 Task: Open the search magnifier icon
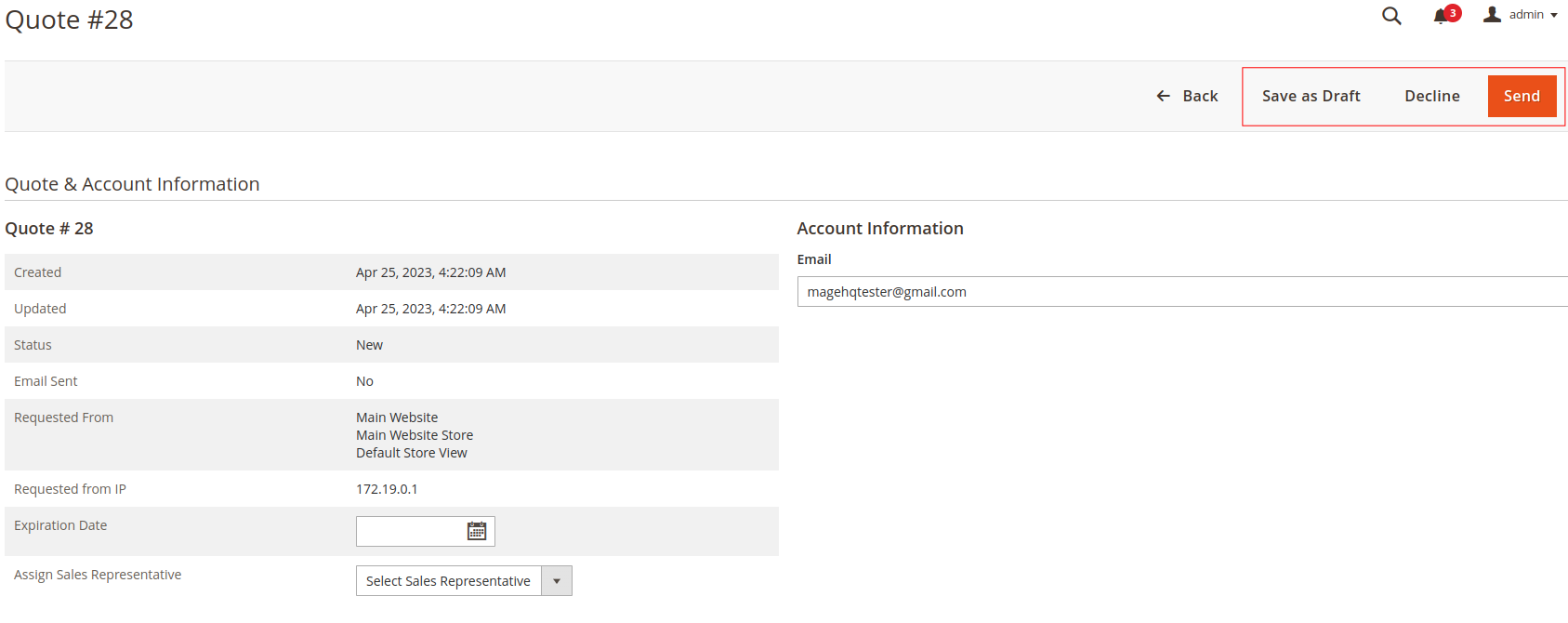coord(1390,16)
